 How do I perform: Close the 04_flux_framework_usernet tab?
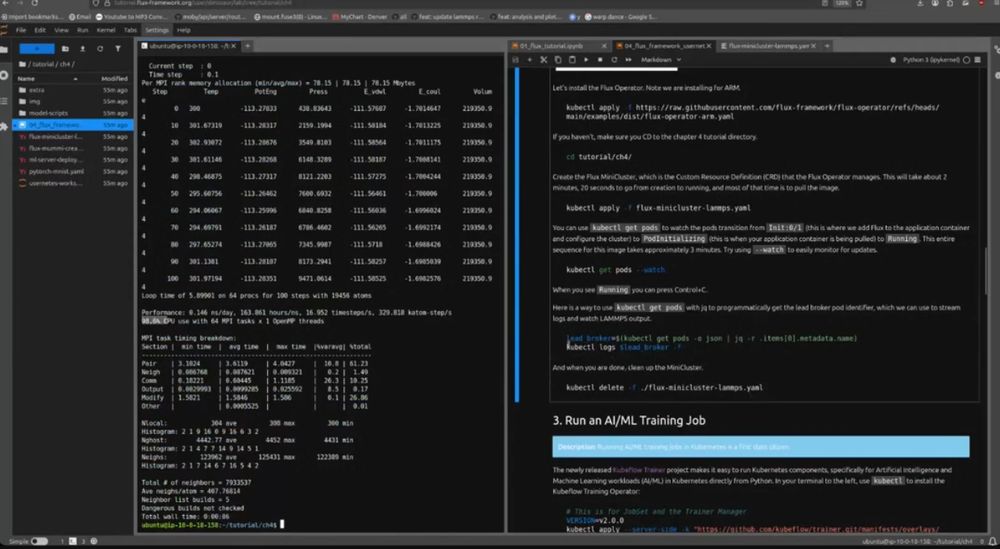click(708, 46)
